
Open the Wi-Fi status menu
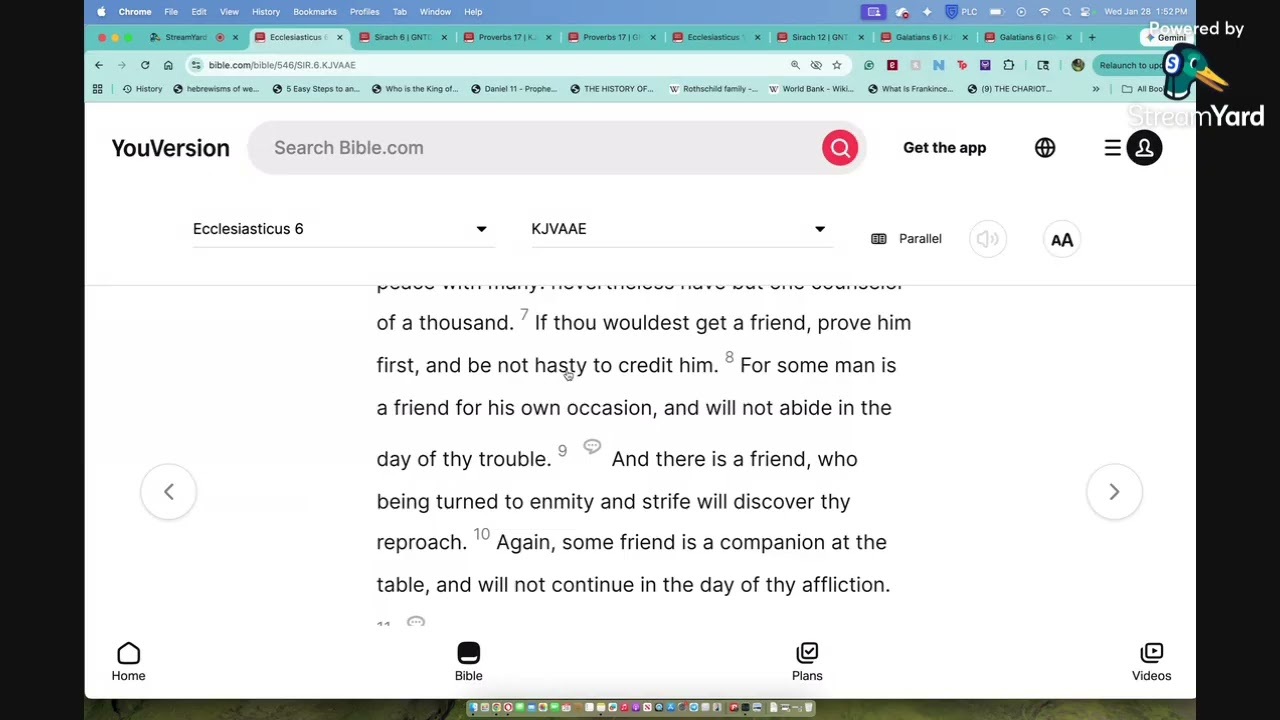click(1044, 12)
